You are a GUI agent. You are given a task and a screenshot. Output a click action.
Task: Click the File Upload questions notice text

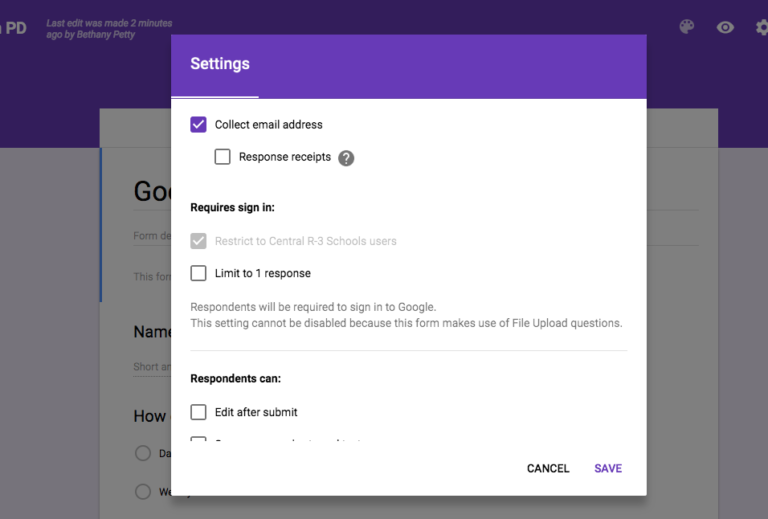406,323
